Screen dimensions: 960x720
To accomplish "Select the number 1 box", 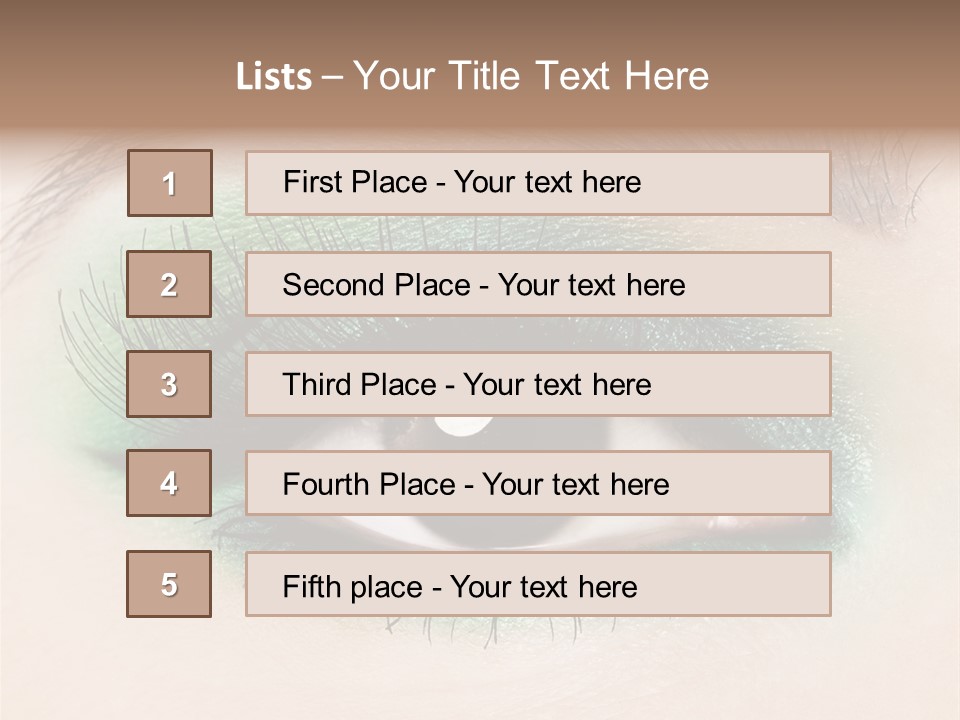I will 170,183.
